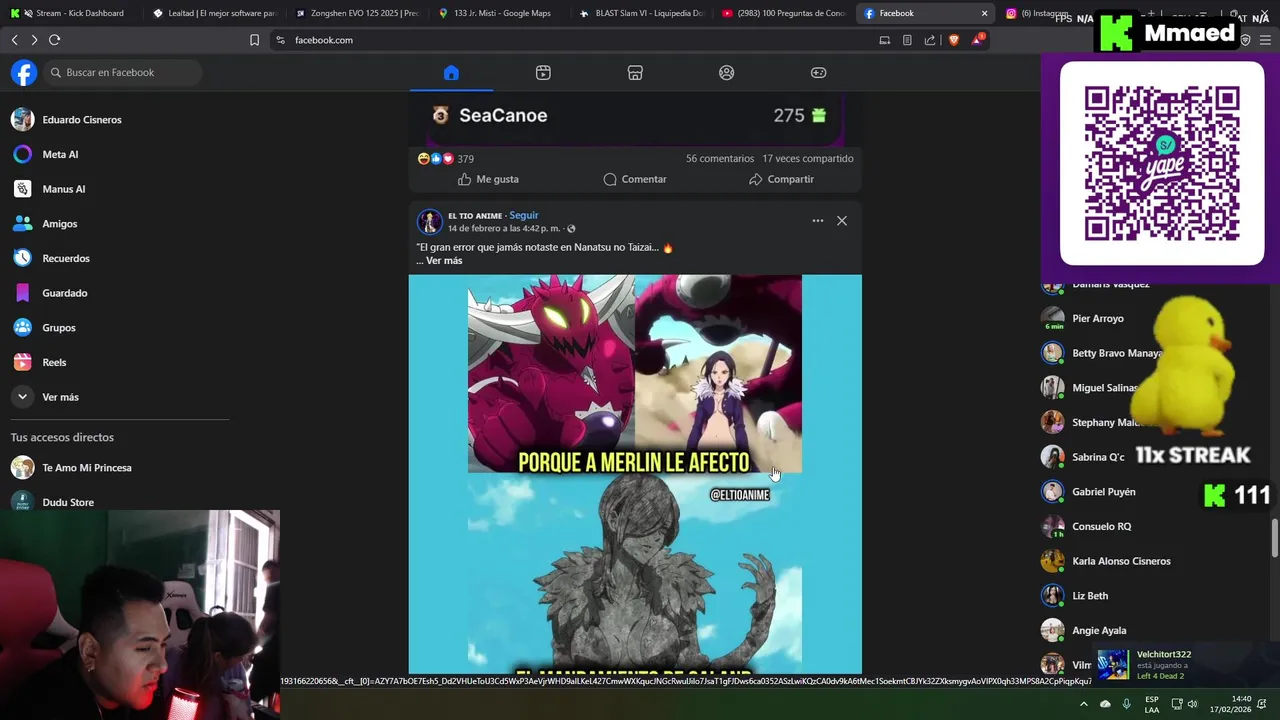Open the Groups icon in top navigation

tap(727, 73)
